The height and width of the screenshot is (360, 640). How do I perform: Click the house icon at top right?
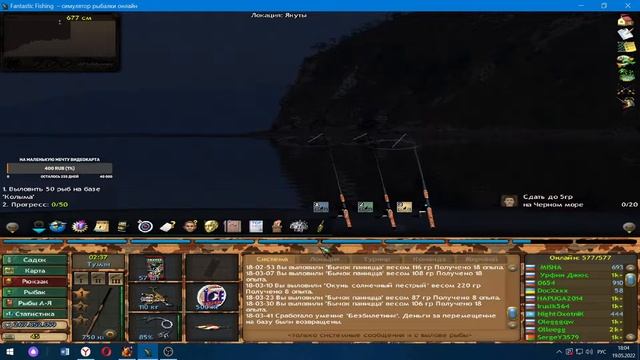pyautogui.click(x=625, y=20)
